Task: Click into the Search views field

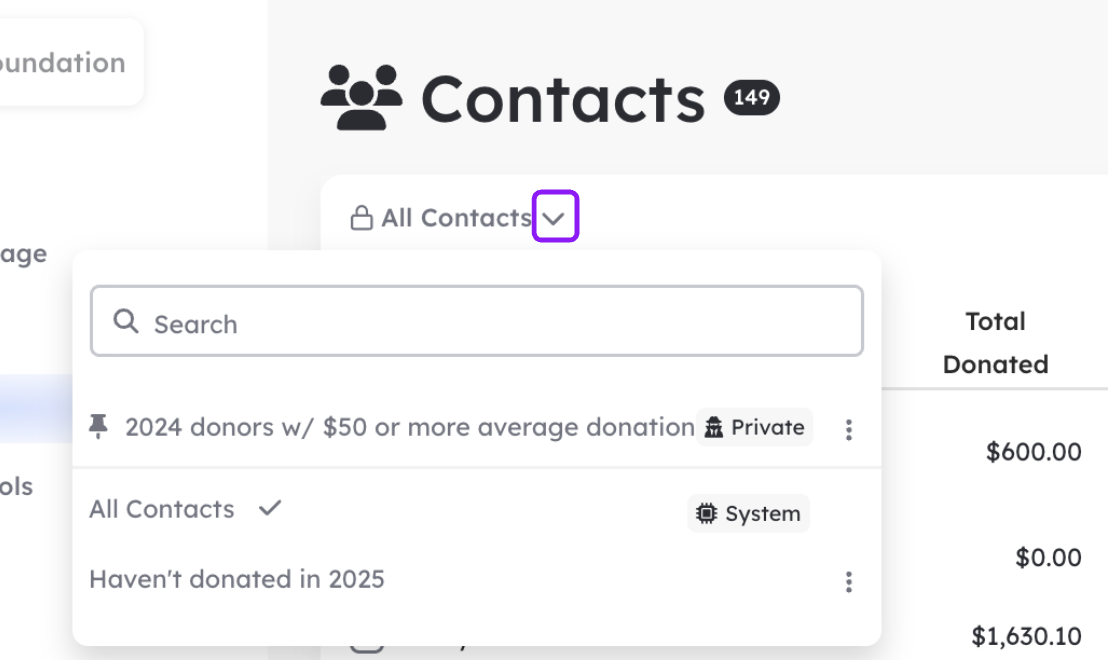Action: pyautogui.click(x=477, y=321)
